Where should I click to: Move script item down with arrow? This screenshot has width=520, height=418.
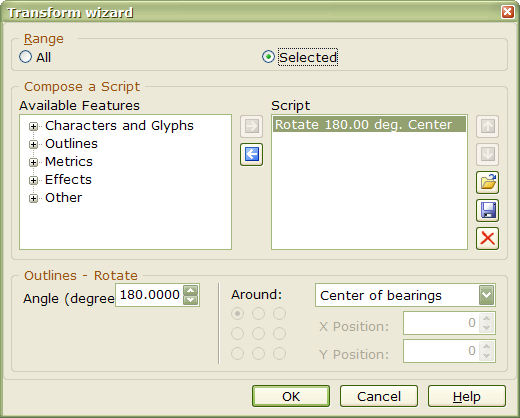pos(487,154)
